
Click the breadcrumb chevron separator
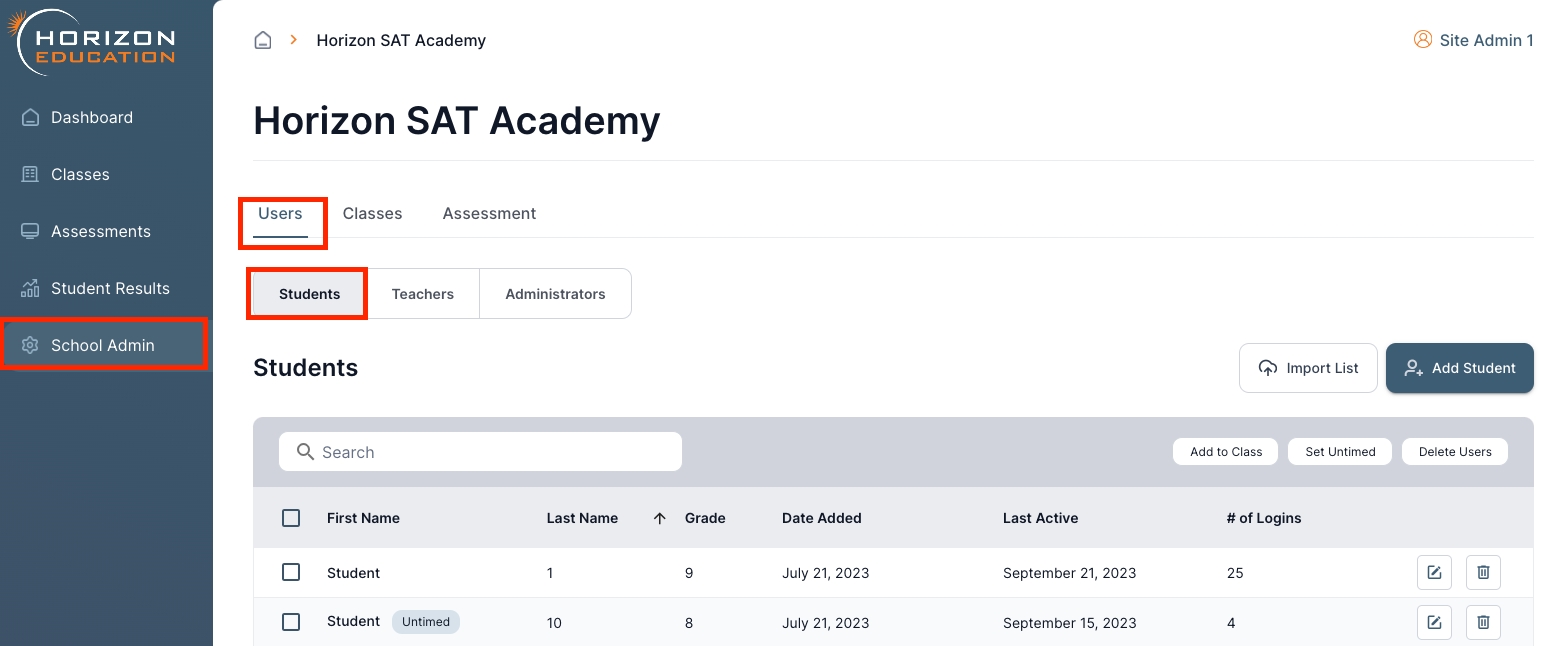pos(294,40)
